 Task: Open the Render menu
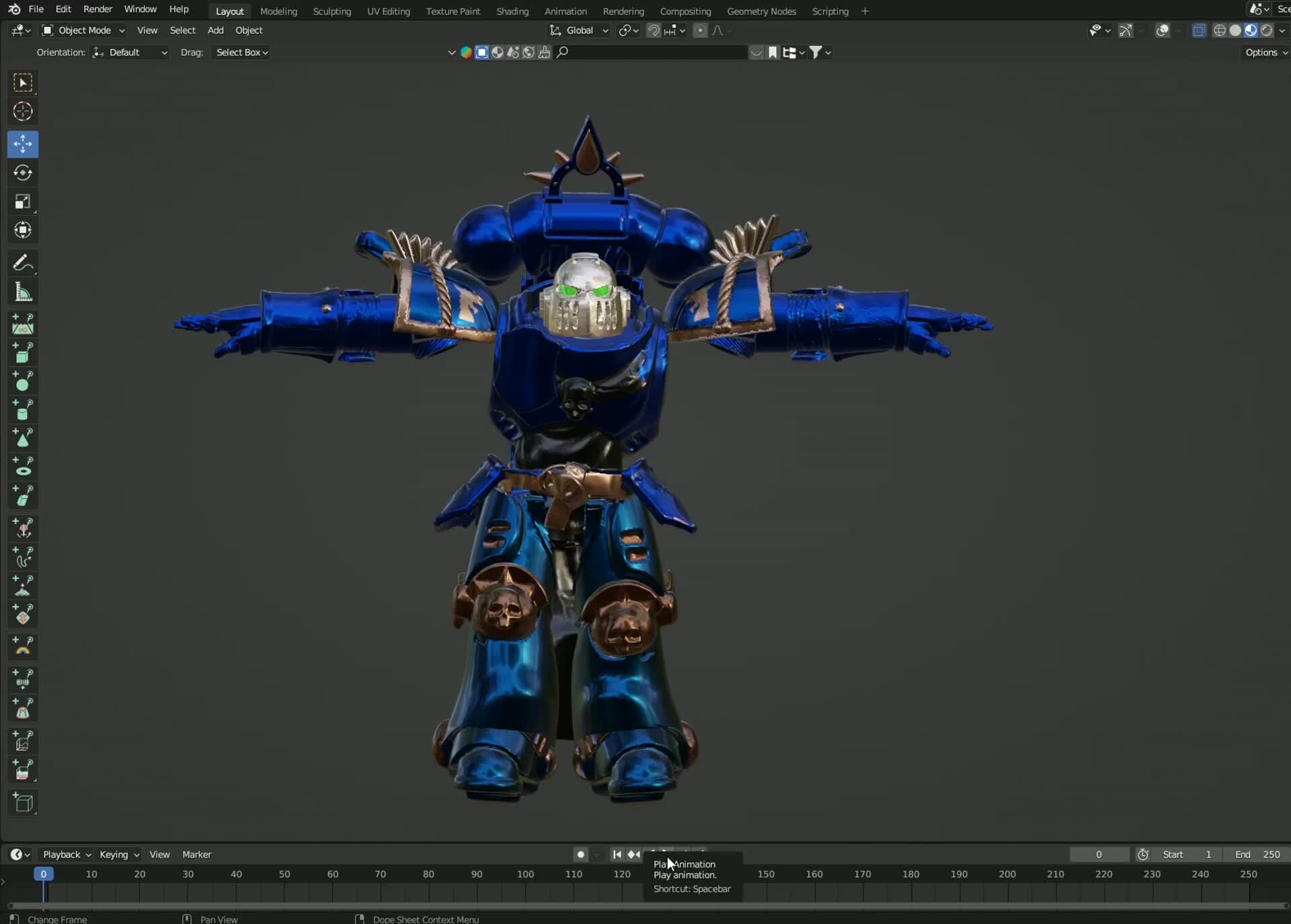click(97, 9)
